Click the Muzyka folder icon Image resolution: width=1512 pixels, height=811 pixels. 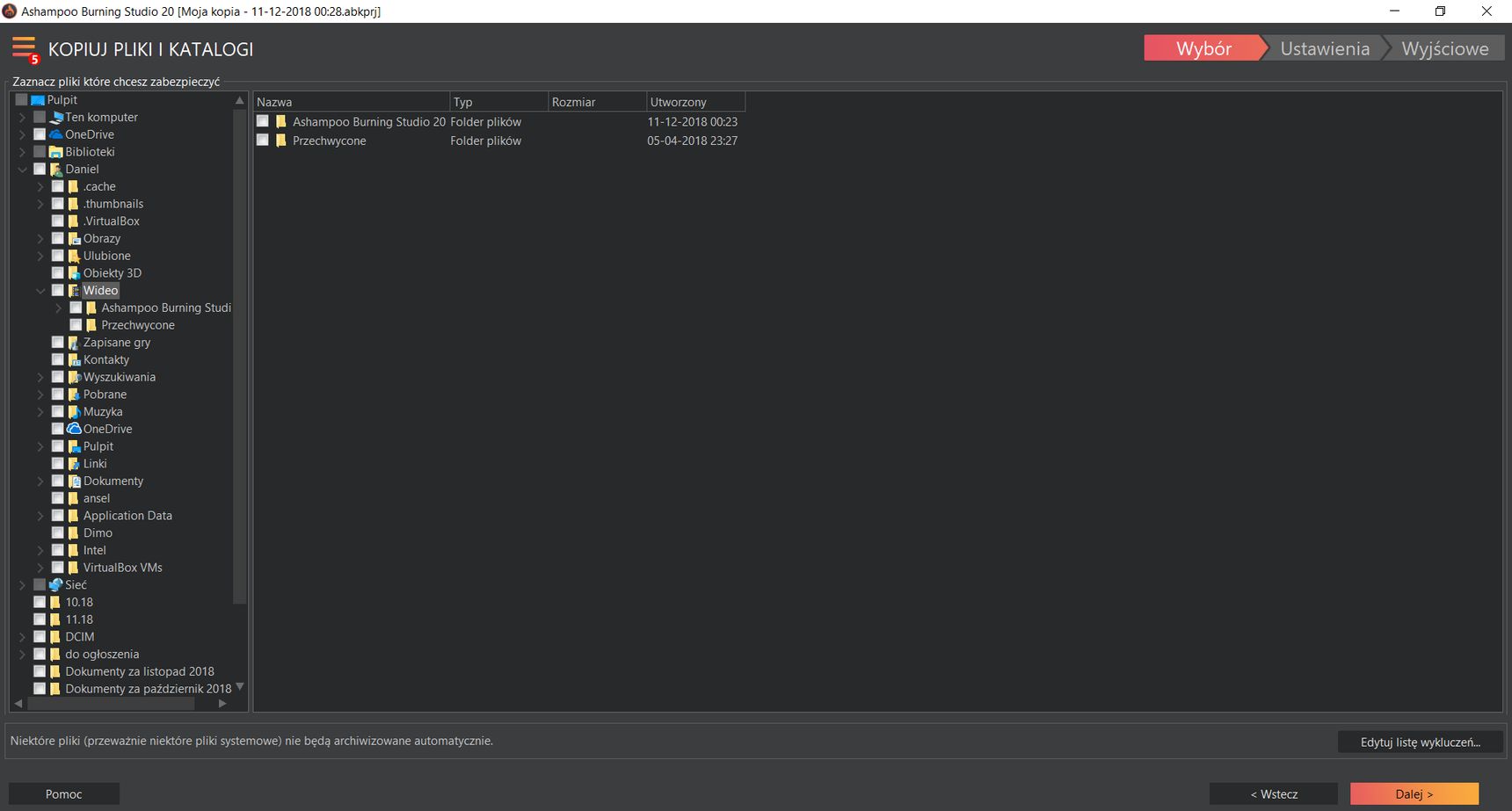(75, 412)
